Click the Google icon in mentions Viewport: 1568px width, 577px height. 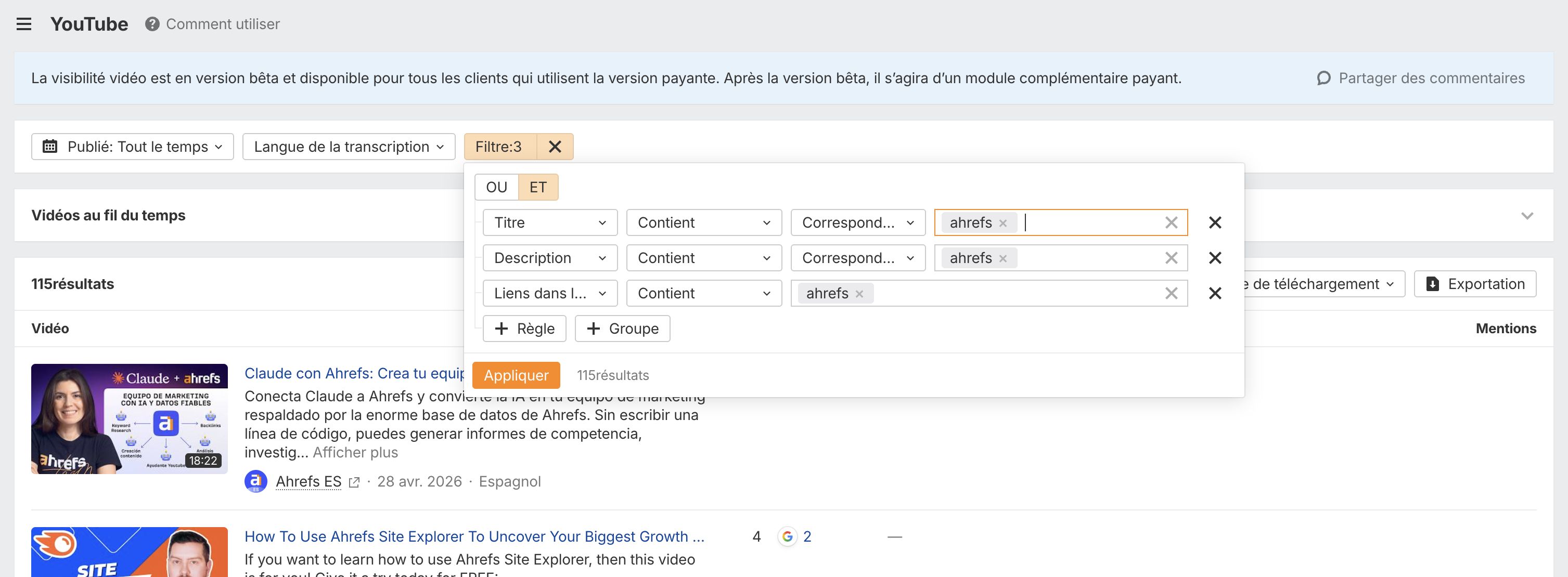click(788, 536)
